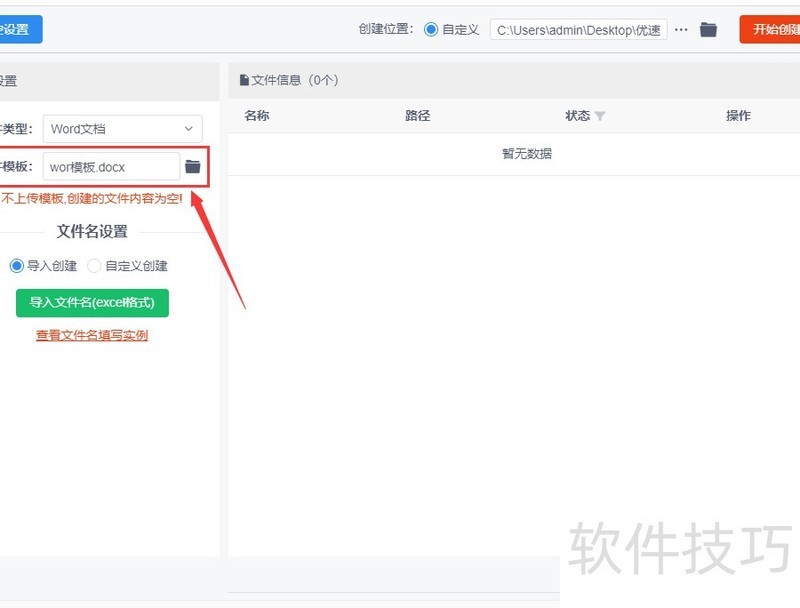Switch to the 自定义创建 radio option

point(94,266)
